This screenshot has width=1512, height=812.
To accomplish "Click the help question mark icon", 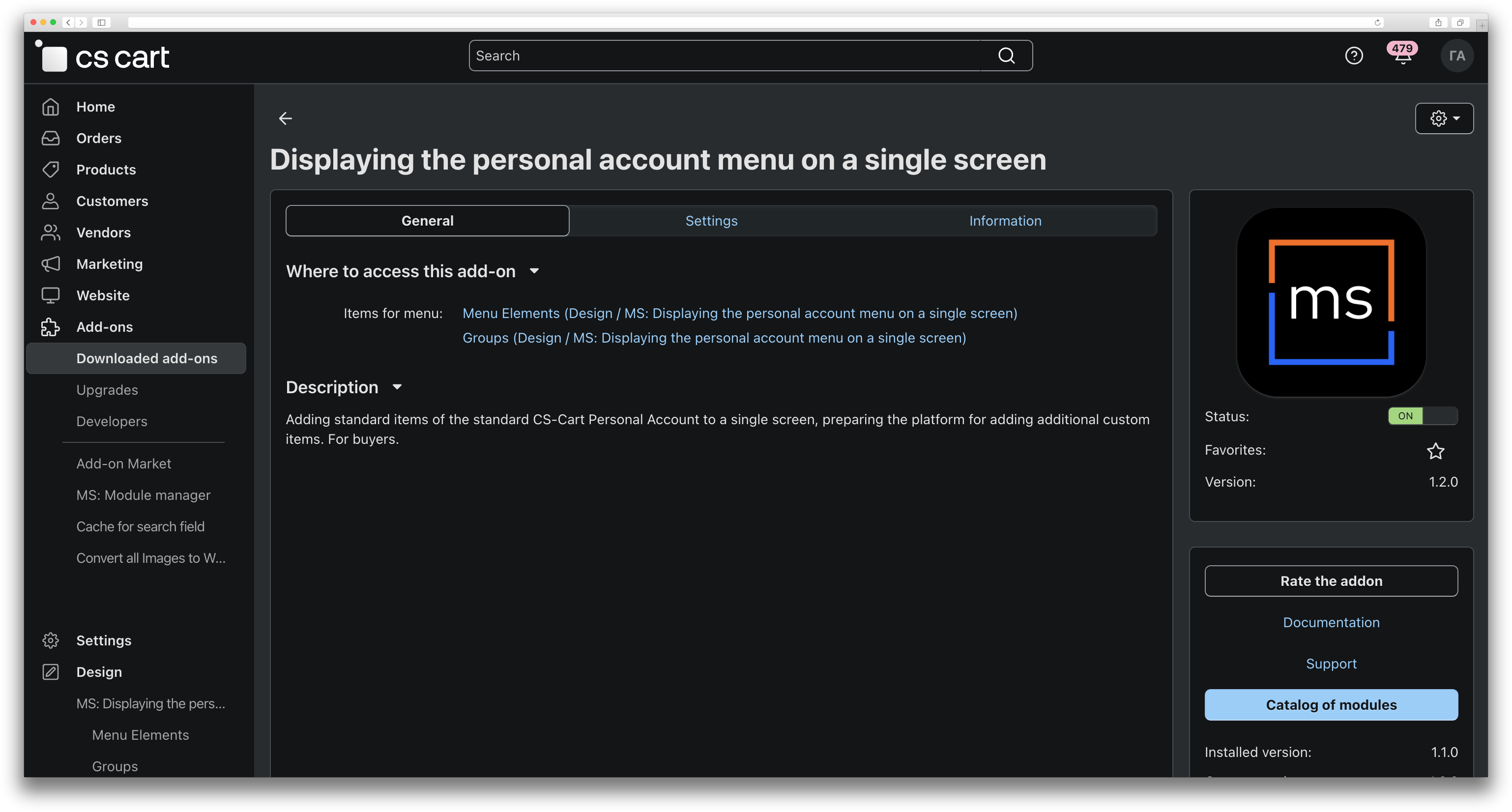I will 1354,56.
